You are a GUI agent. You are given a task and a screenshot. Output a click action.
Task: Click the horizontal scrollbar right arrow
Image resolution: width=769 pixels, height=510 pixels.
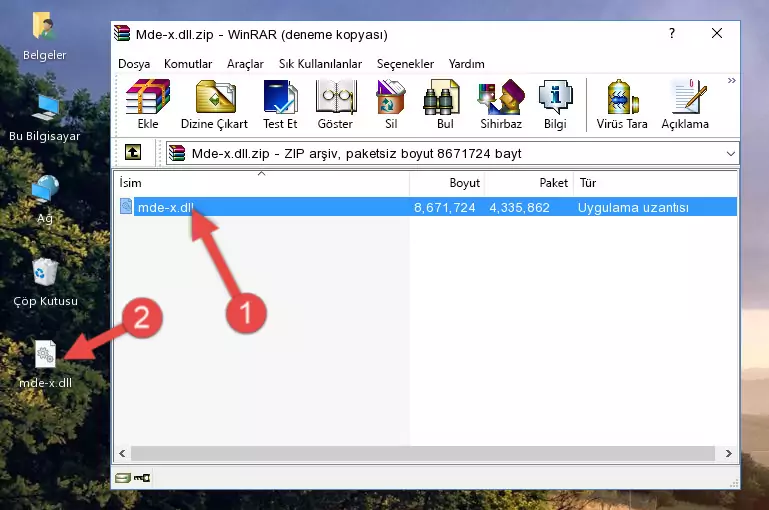(729, 454)
